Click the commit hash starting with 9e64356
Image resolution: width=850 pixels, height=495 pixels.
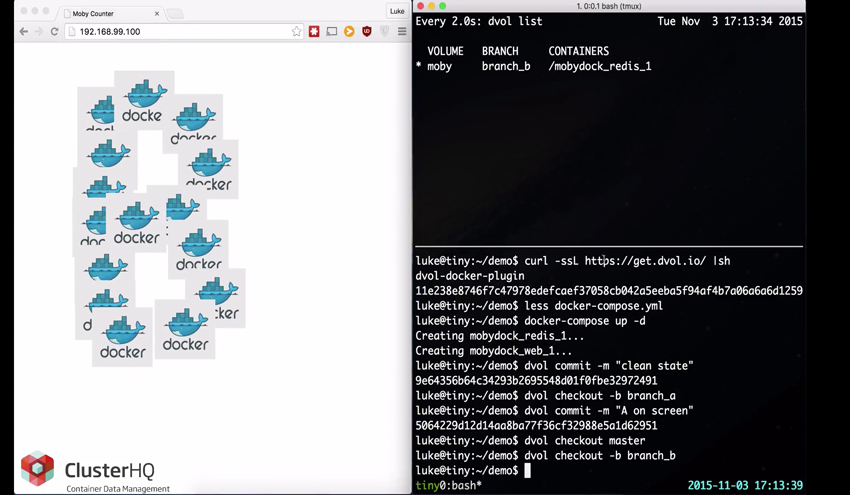536,381
